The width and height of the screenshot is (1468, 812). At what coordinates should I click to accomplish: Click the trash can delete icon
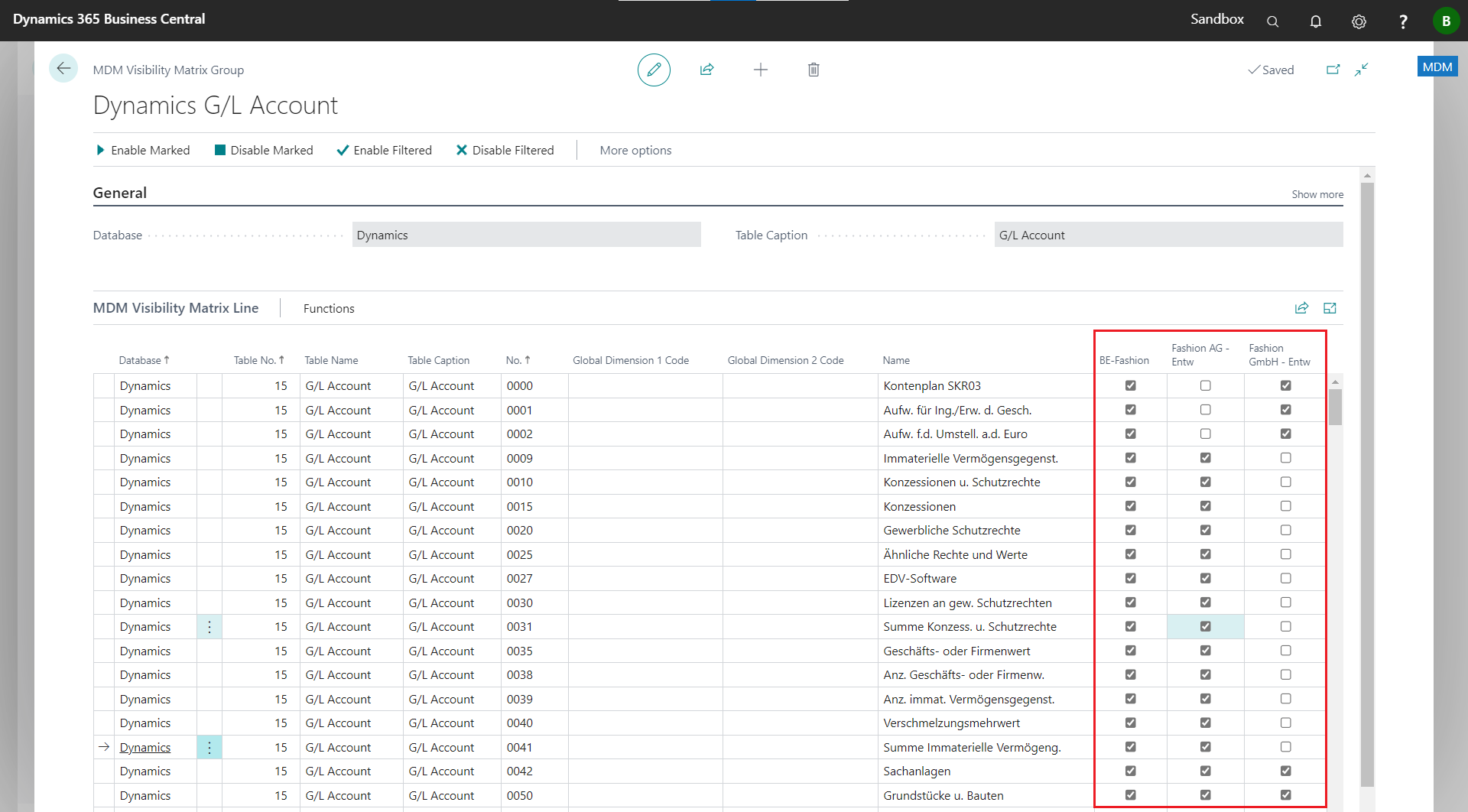point(814,70)
